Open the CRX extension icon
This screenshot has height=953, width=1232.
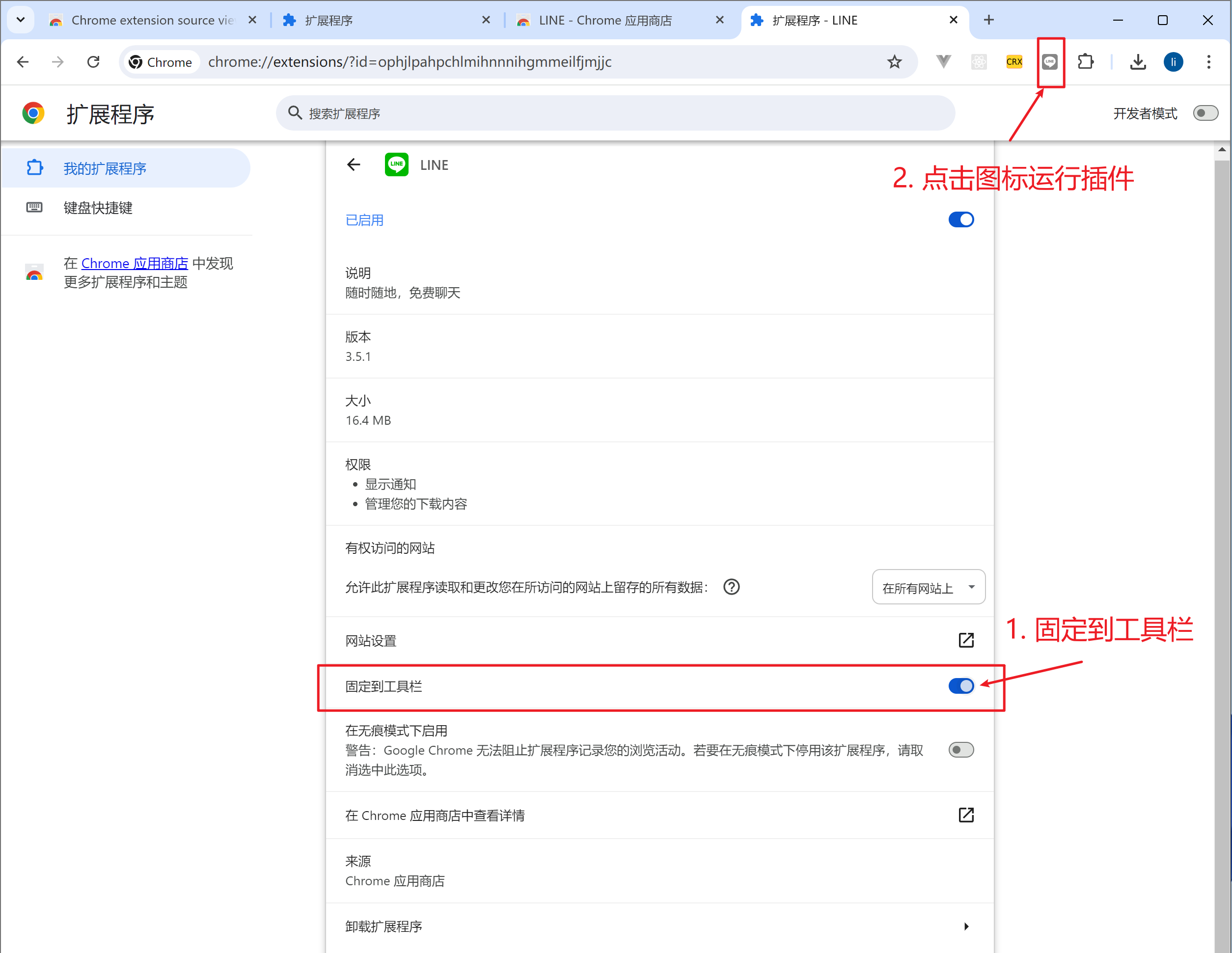1013,62
